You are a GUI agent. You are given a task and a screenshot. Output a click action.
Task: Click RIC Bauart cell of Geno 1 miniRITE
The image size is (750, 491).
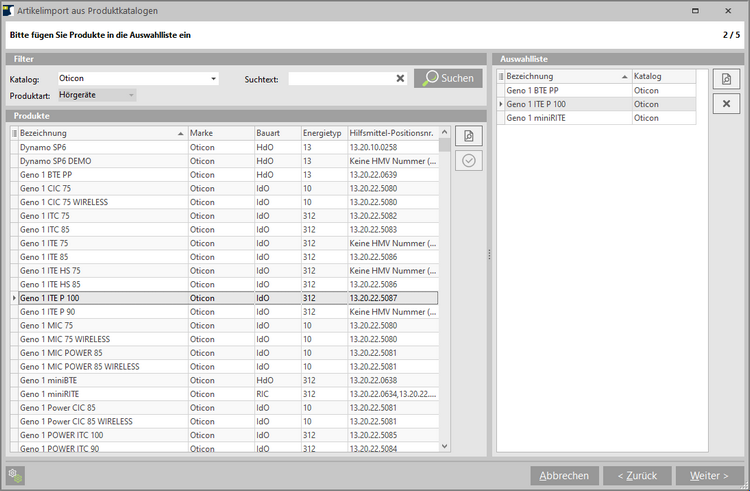tap(277, 394)
